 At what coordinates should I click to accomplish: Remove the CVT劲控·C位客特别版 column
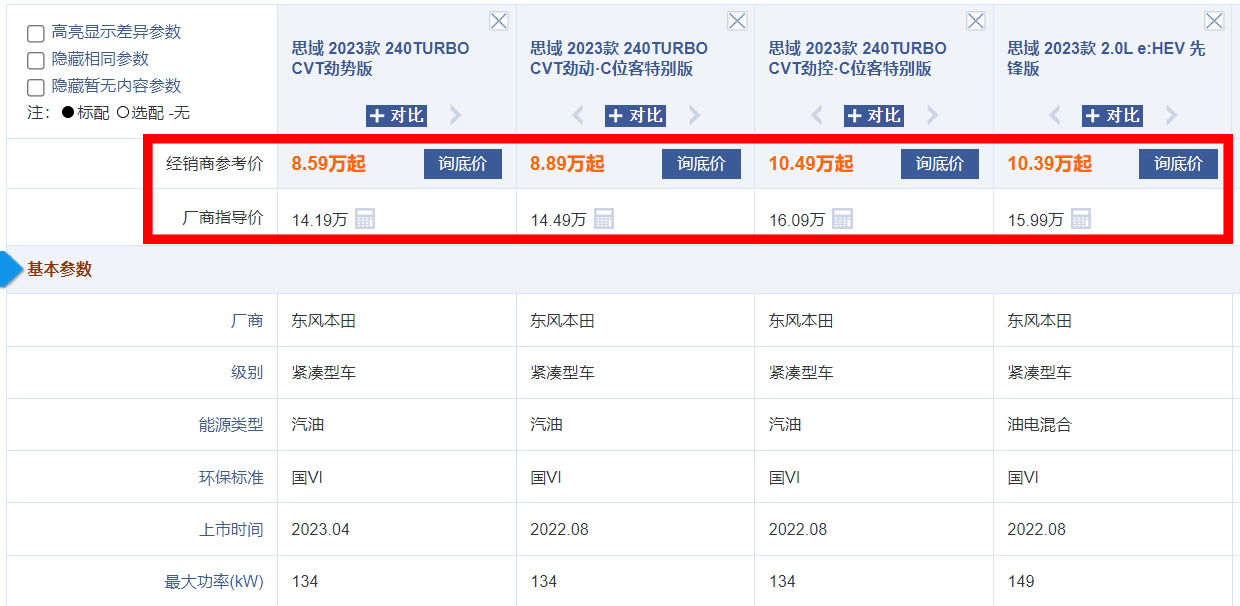tap(976, 21)
